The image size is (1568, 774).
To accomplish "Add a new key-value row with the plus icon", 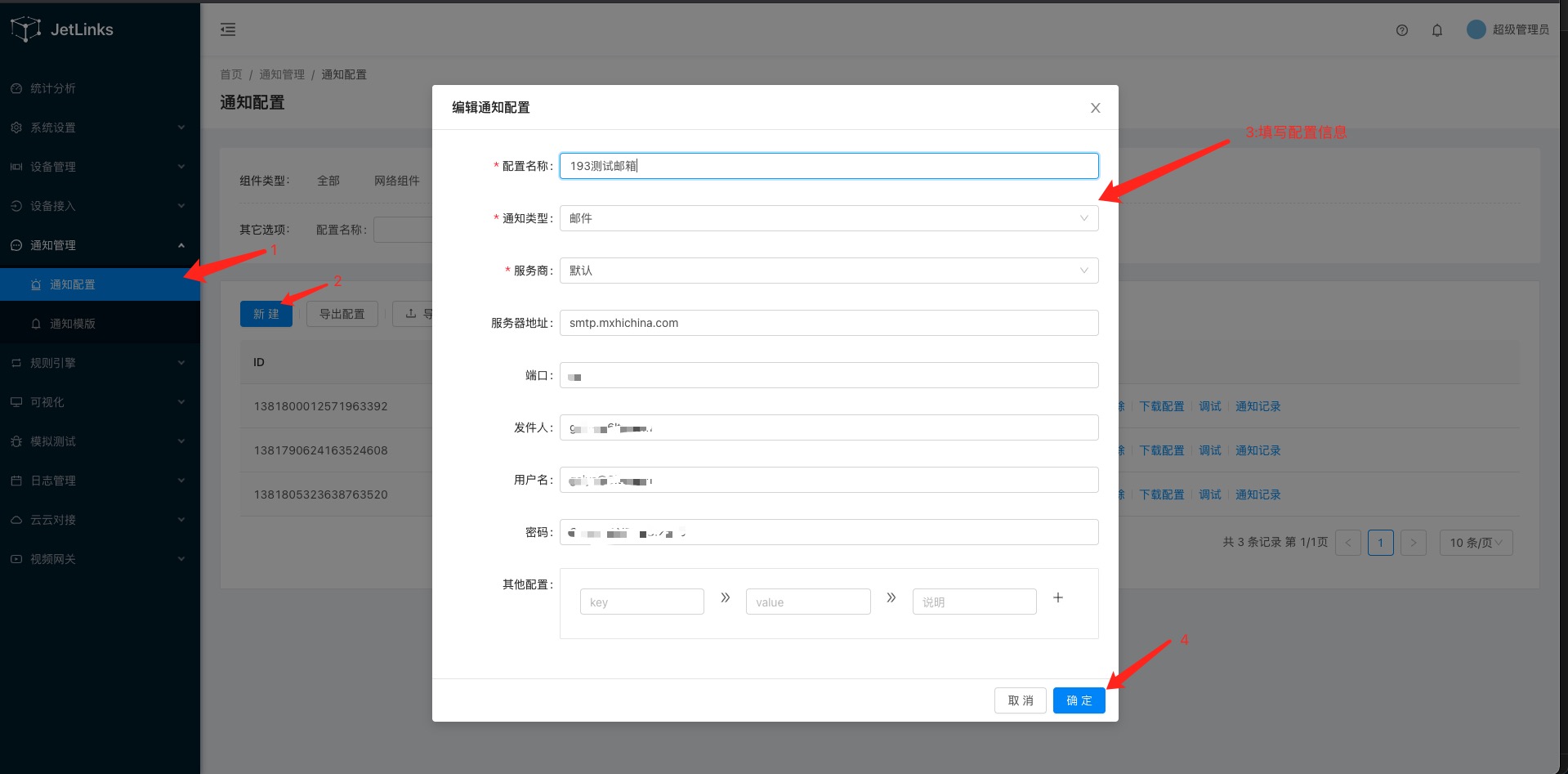I will pyautogui.click(x=1057, y=597).
